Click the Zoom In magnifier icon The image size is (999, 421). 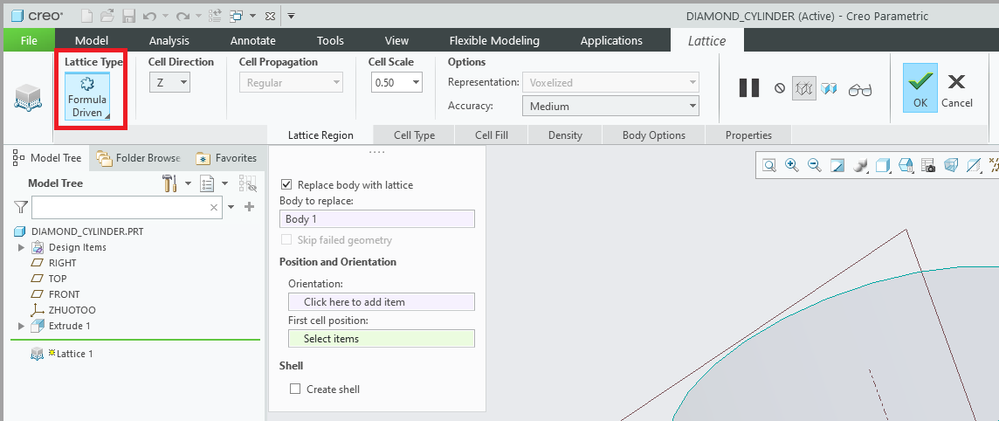(x=791, y=166)
